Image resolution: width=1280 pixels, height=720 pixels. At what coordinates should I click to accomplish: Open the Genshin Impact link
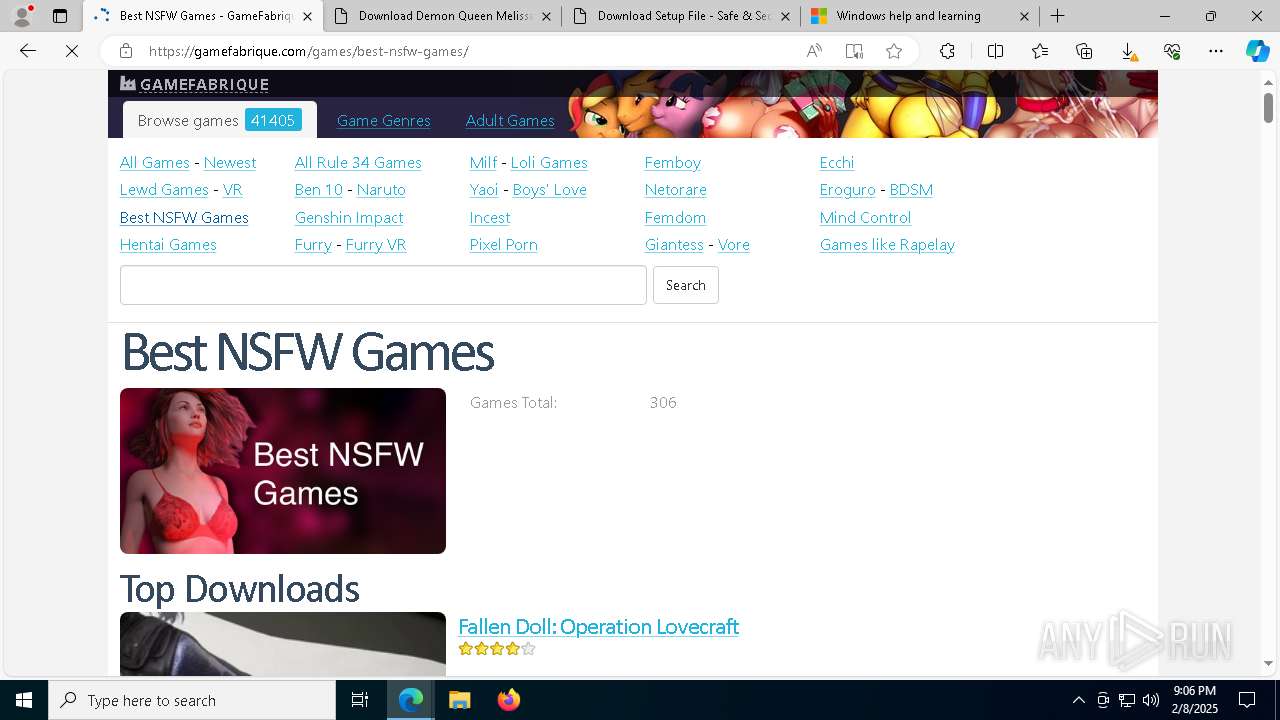(x=349, y=217)
